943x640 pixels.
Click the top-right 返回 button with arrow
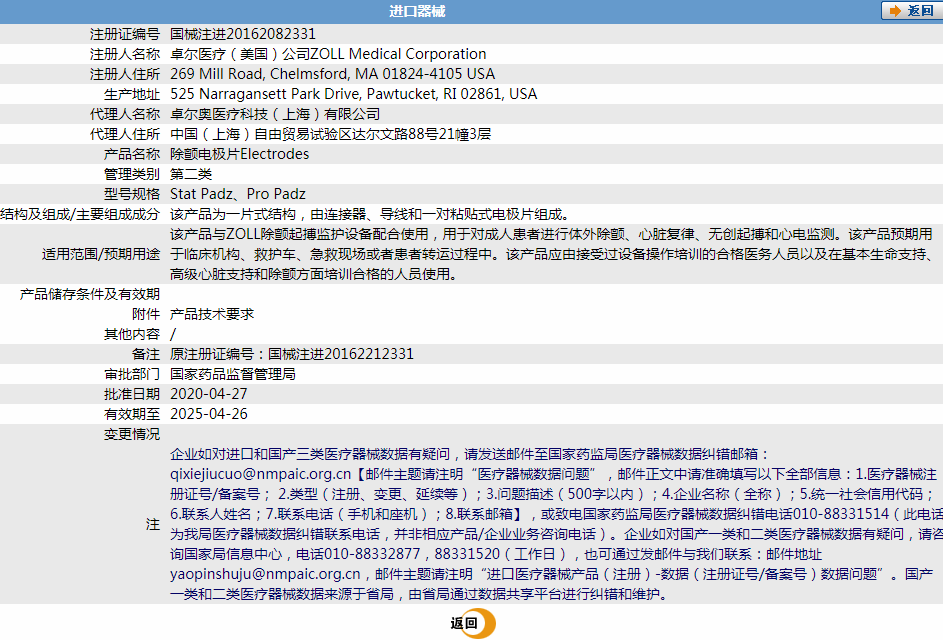pos(908,11)
